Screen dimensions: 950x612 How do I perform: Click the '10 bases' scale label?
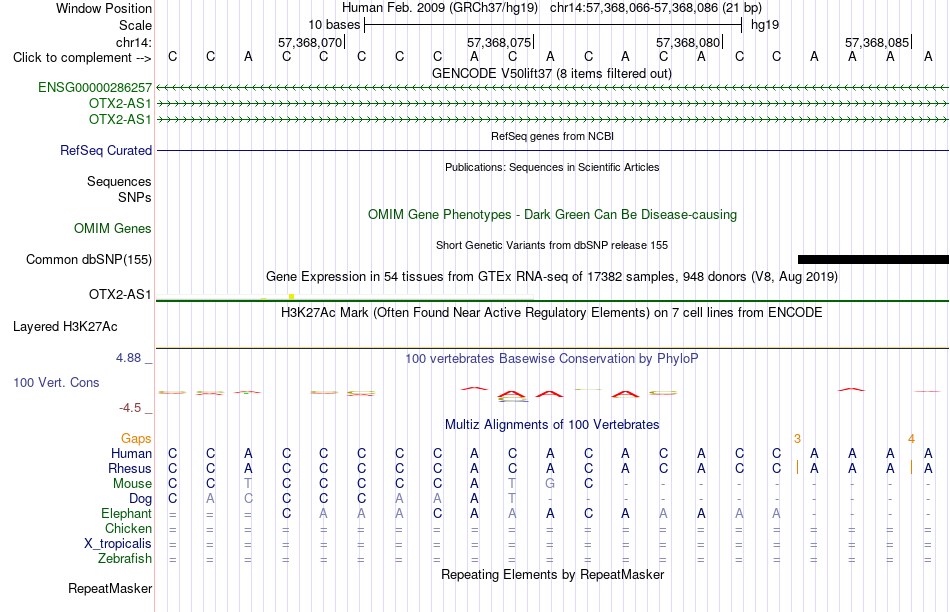tap(334, 25)
